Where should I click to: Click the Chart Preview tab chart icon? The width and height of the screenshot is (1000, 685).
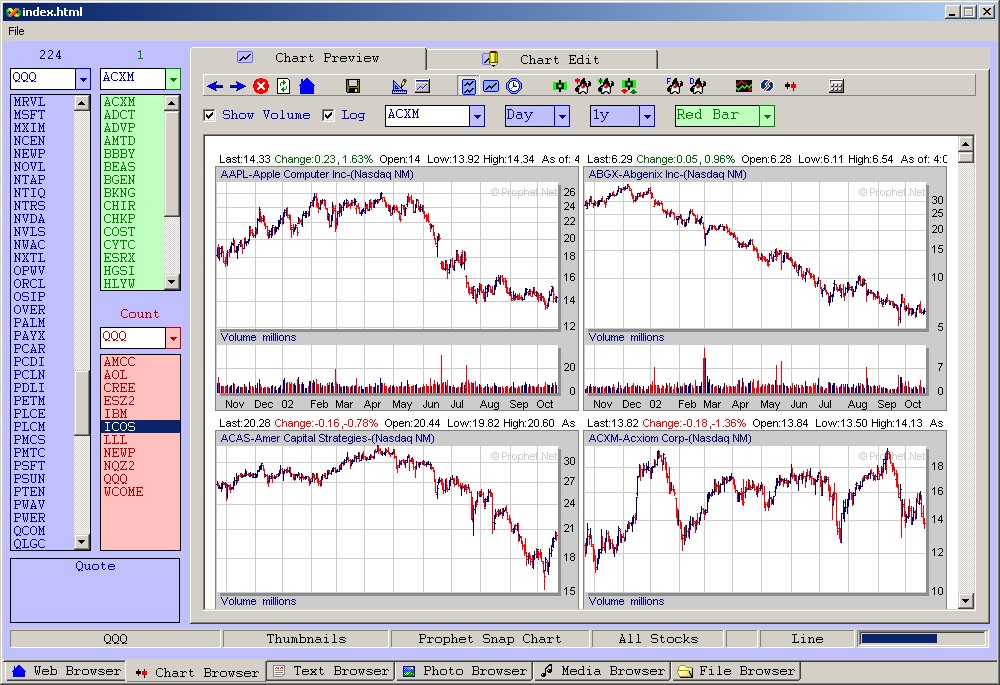tap(245, 57)
